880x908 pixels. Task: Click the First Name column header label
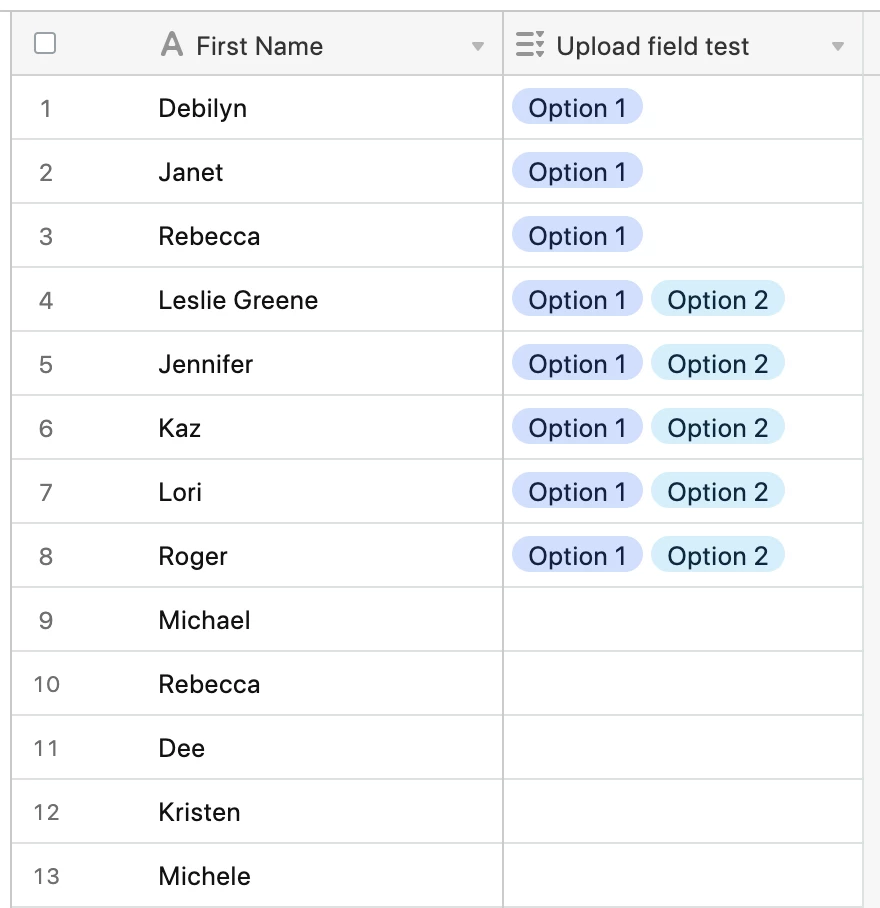click(259, 46)
